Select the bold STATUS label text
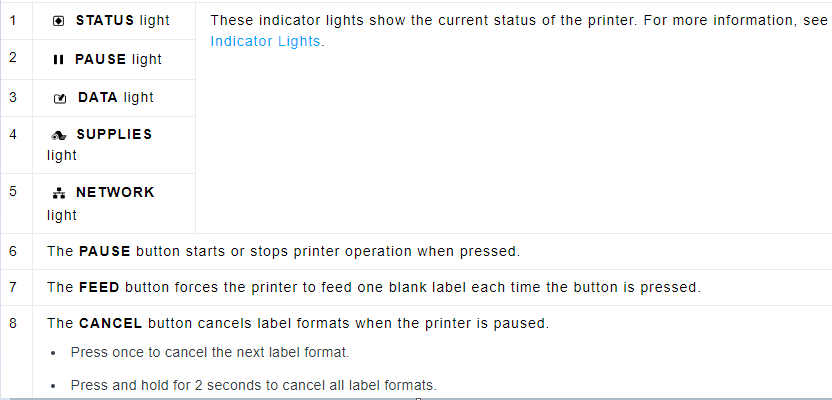832x400 pixels. [x=105, y=21]
